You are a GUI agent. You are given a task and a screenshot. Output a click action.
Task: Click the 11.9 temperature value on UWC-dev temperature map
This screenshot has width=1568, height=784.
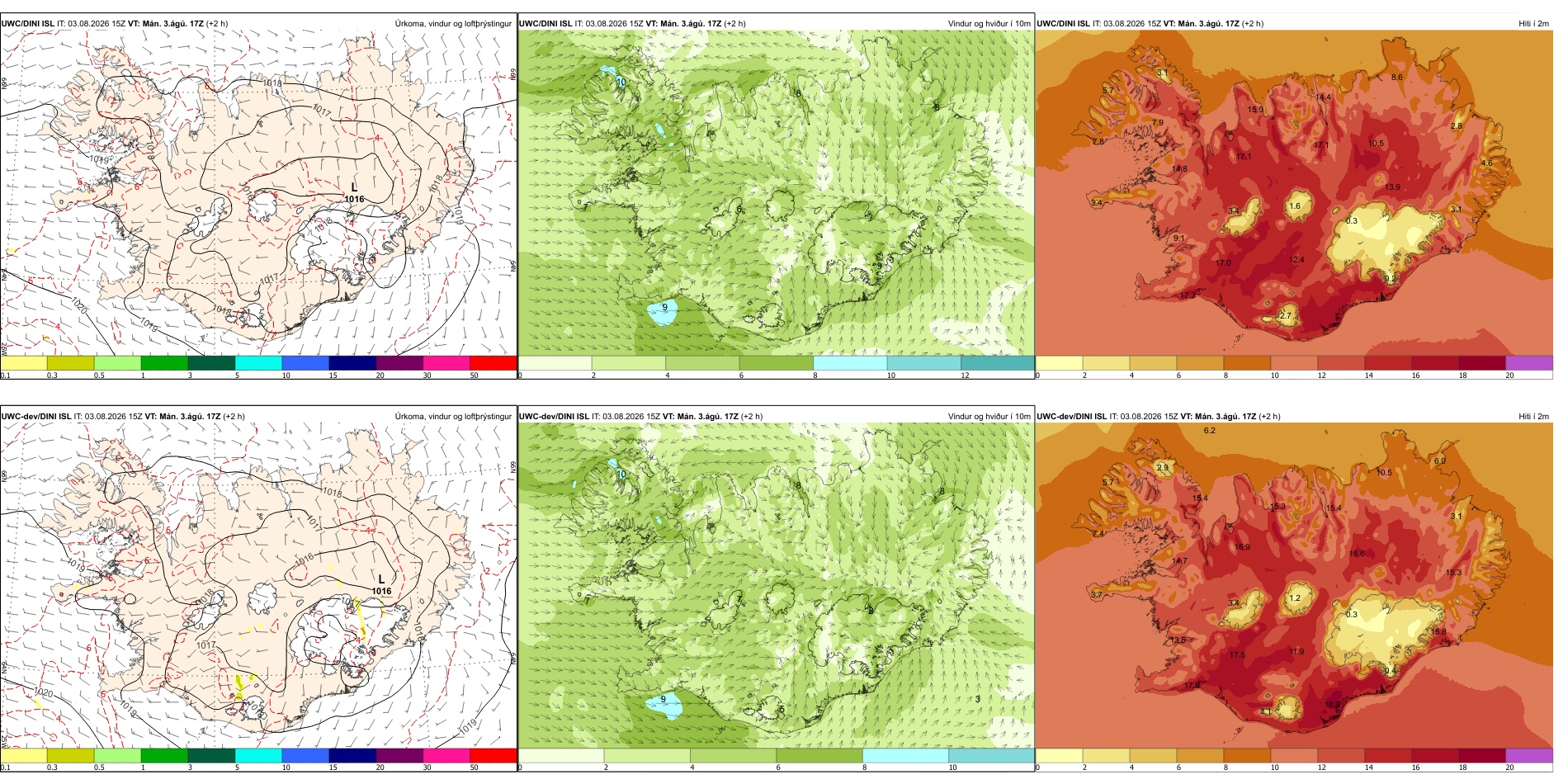[x=1296, y=652]
